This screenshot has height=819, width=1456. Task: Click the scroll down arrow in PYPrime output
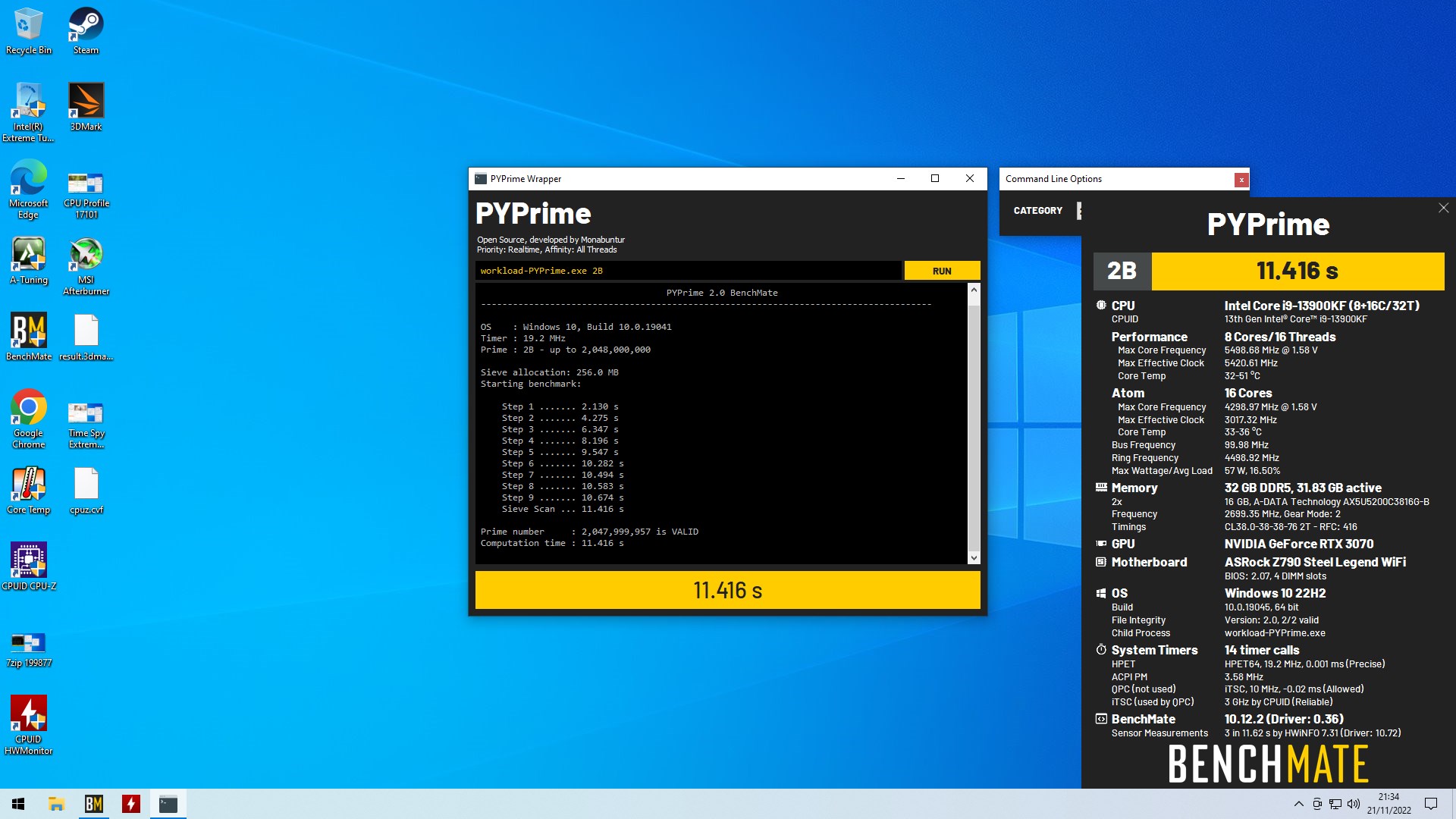[x=974, y=557]
